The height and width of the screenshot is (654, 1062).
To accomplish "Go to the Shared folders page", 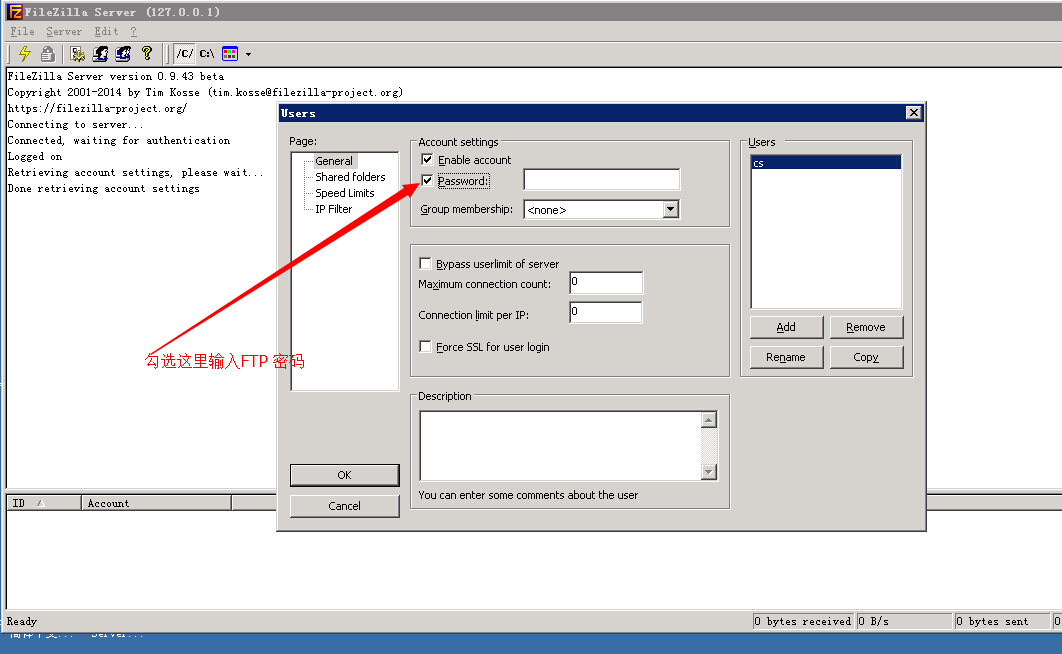I will (x=350, y=177).
